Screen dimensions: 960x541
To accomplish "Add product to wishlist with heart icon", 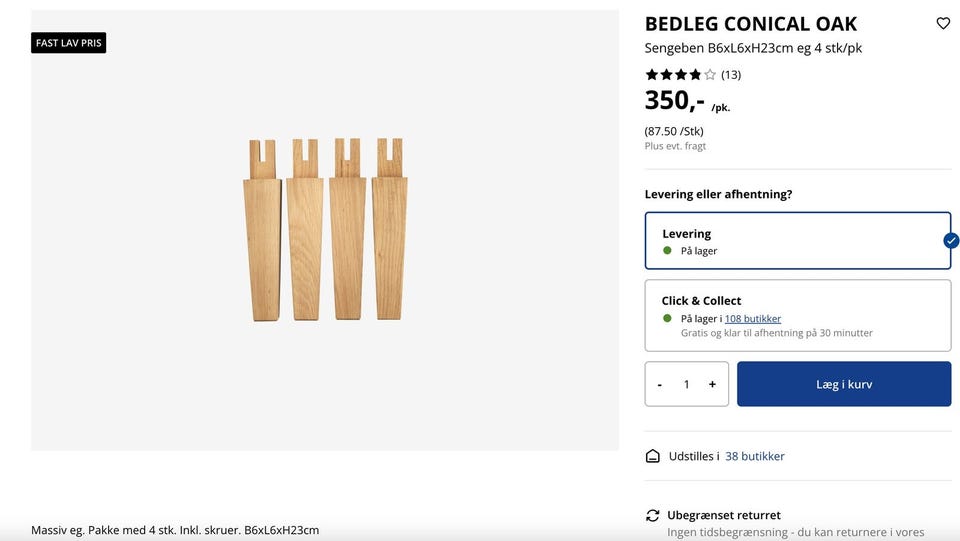I will point(942,23).
